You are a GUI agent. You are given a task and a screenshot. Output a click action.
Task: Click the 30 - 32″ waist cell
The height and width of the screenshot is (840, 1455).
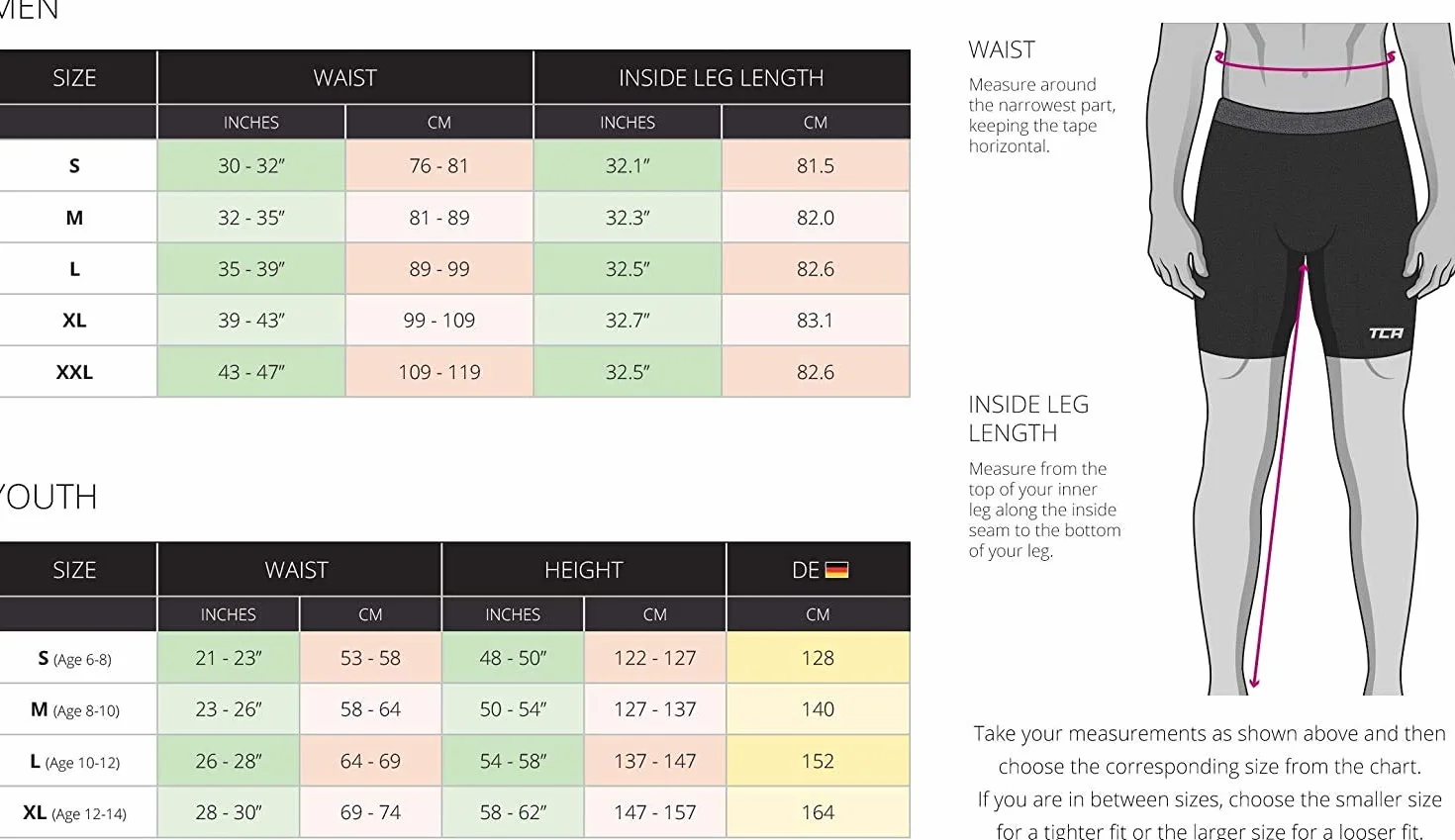(251, 166)
